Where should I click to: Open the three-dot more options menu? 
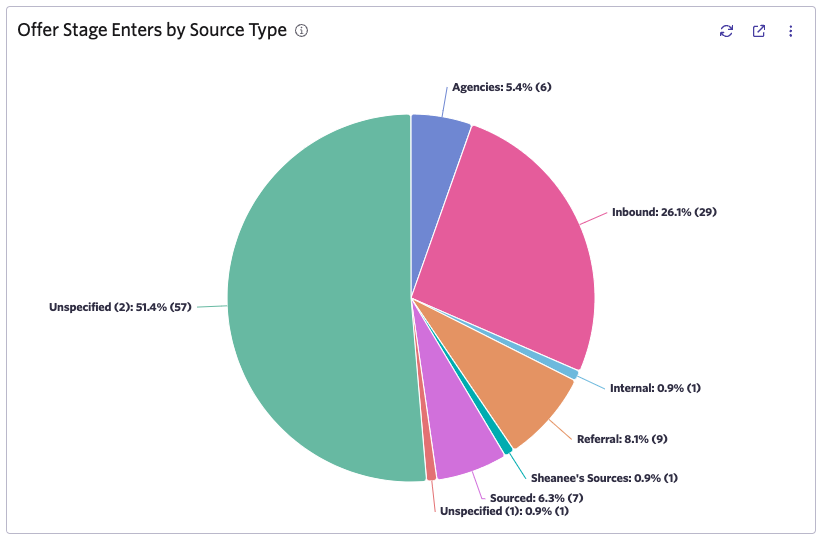790,31
